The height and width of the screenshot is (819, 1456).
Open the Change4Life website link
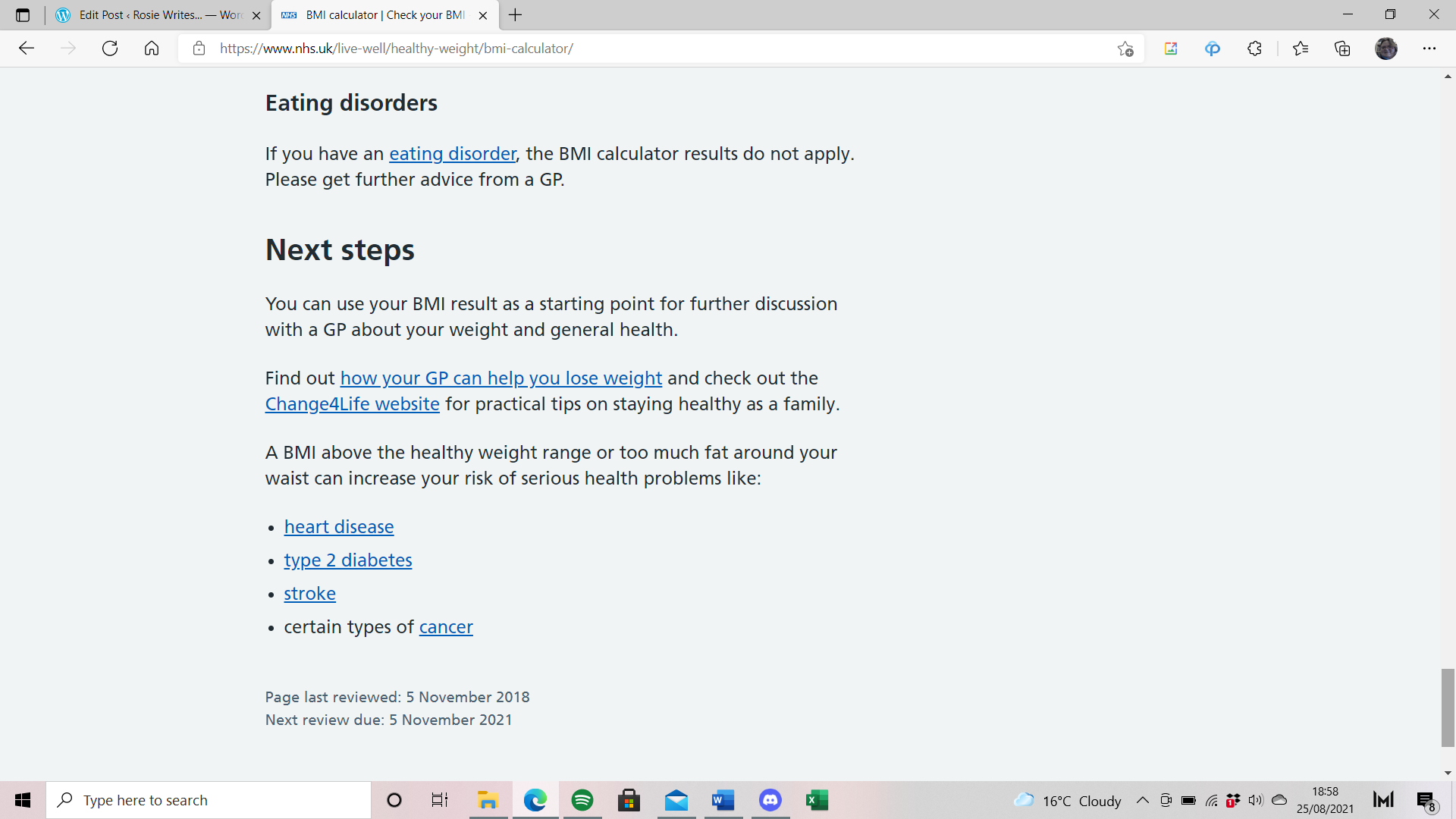coord(352,404)
